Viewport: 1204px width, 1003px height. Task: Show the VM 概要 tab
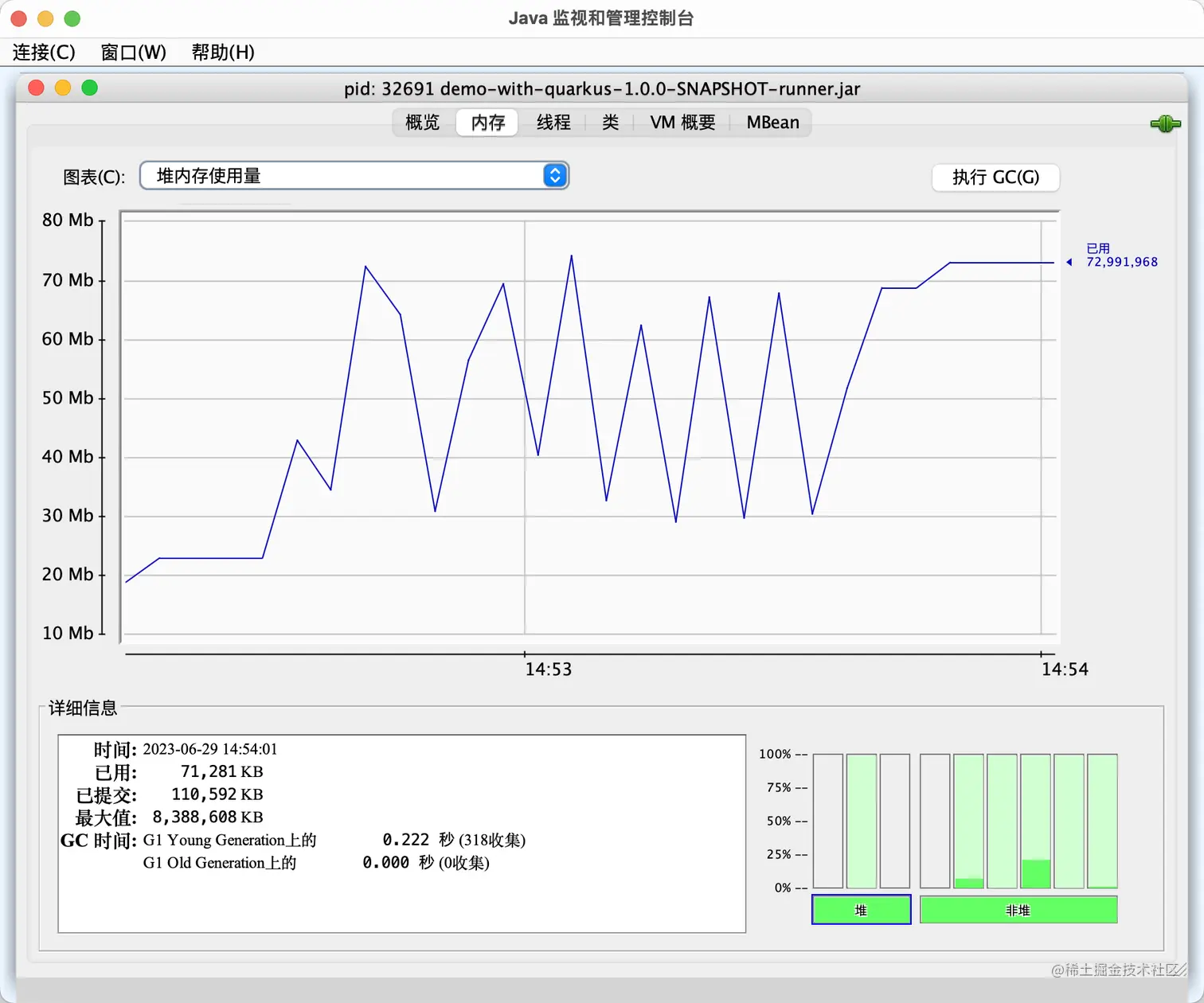pyautogui.click(x=682, y=123)
